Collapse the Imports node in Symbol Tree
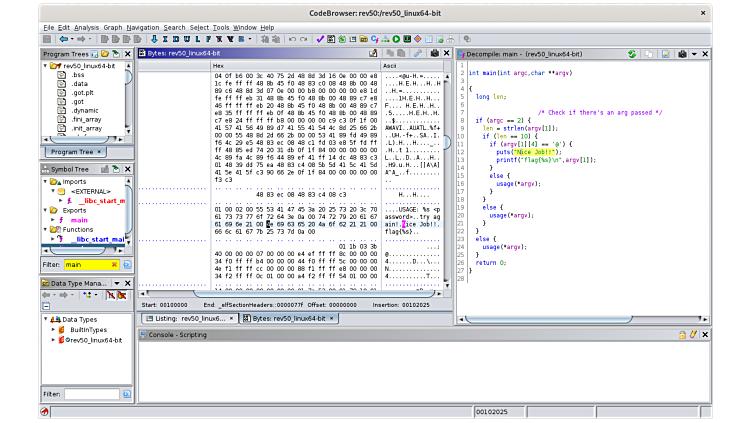 point(46,181)
